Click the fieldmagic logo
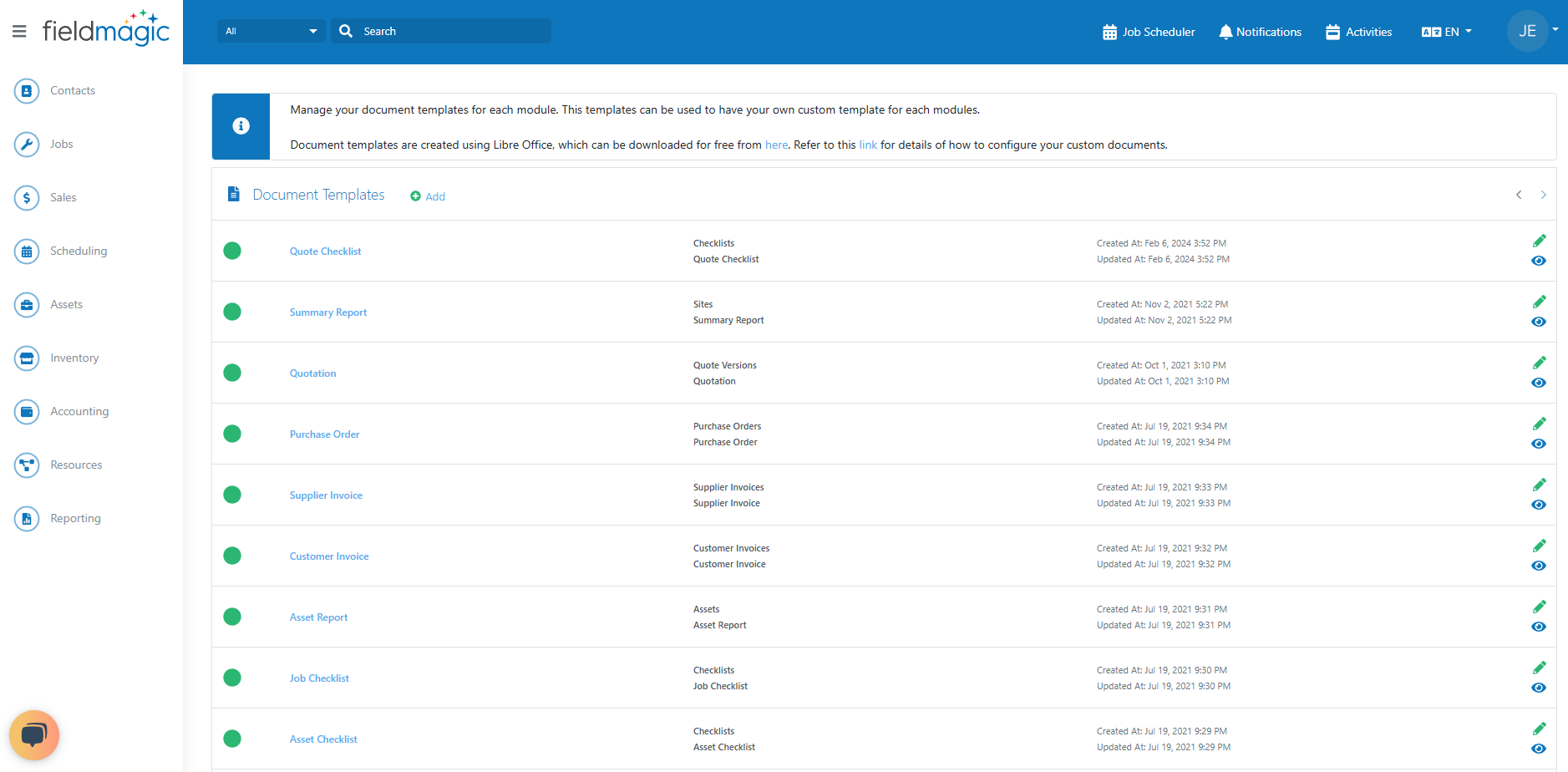The width and height of the screenshot is (1568, 772). pyautogui.click(x=106, y=29)
